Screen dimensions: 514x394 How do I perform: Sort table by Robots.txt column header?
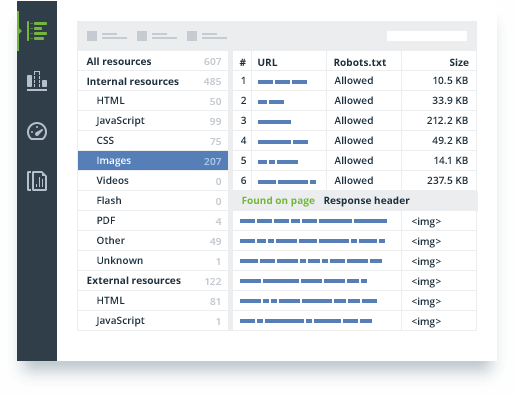[x=360, y=62]
